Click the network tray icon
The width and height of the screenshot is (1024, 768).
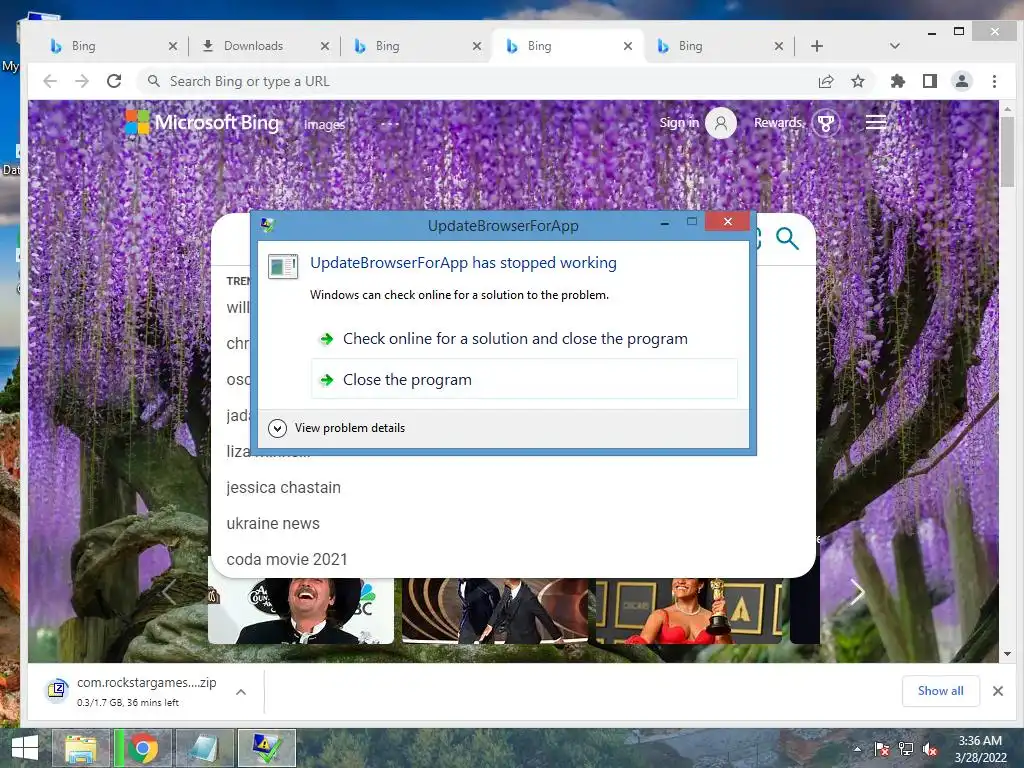(906, 749)
